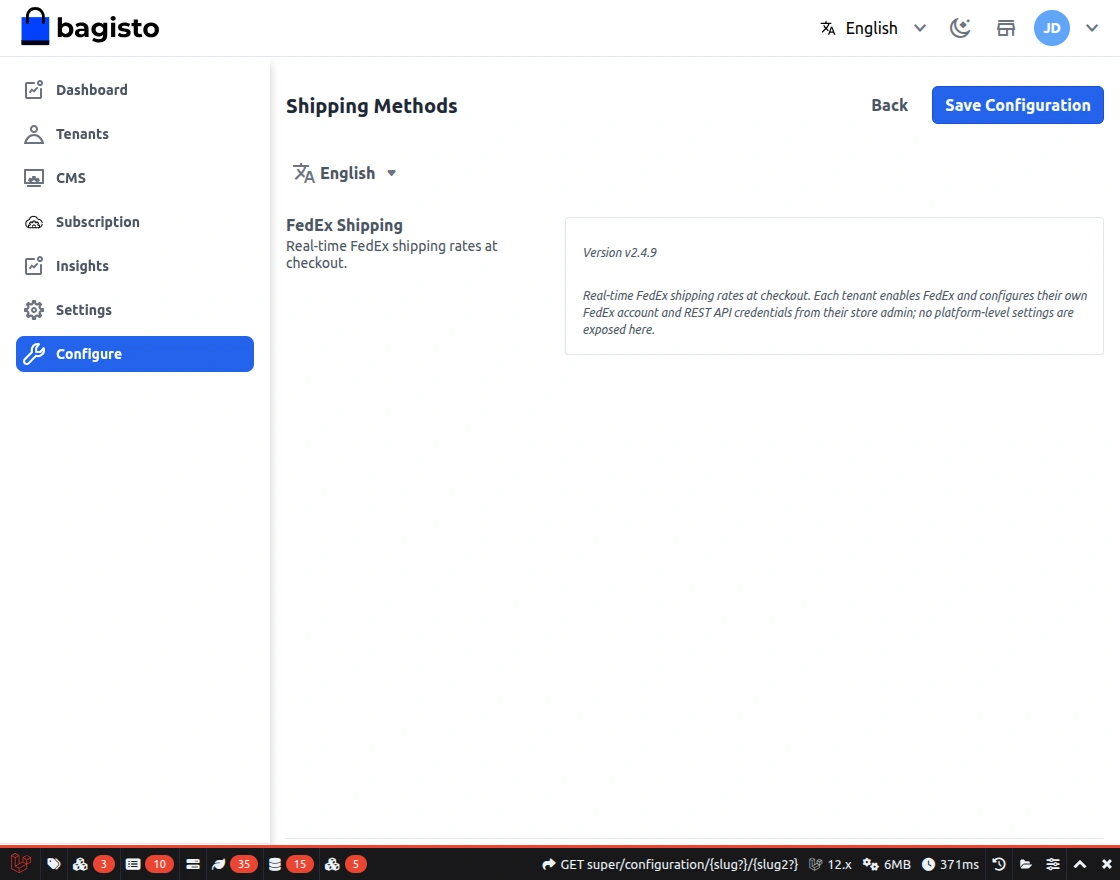Click the bagisto logo
1120x880 pixels.
point(90,27)
